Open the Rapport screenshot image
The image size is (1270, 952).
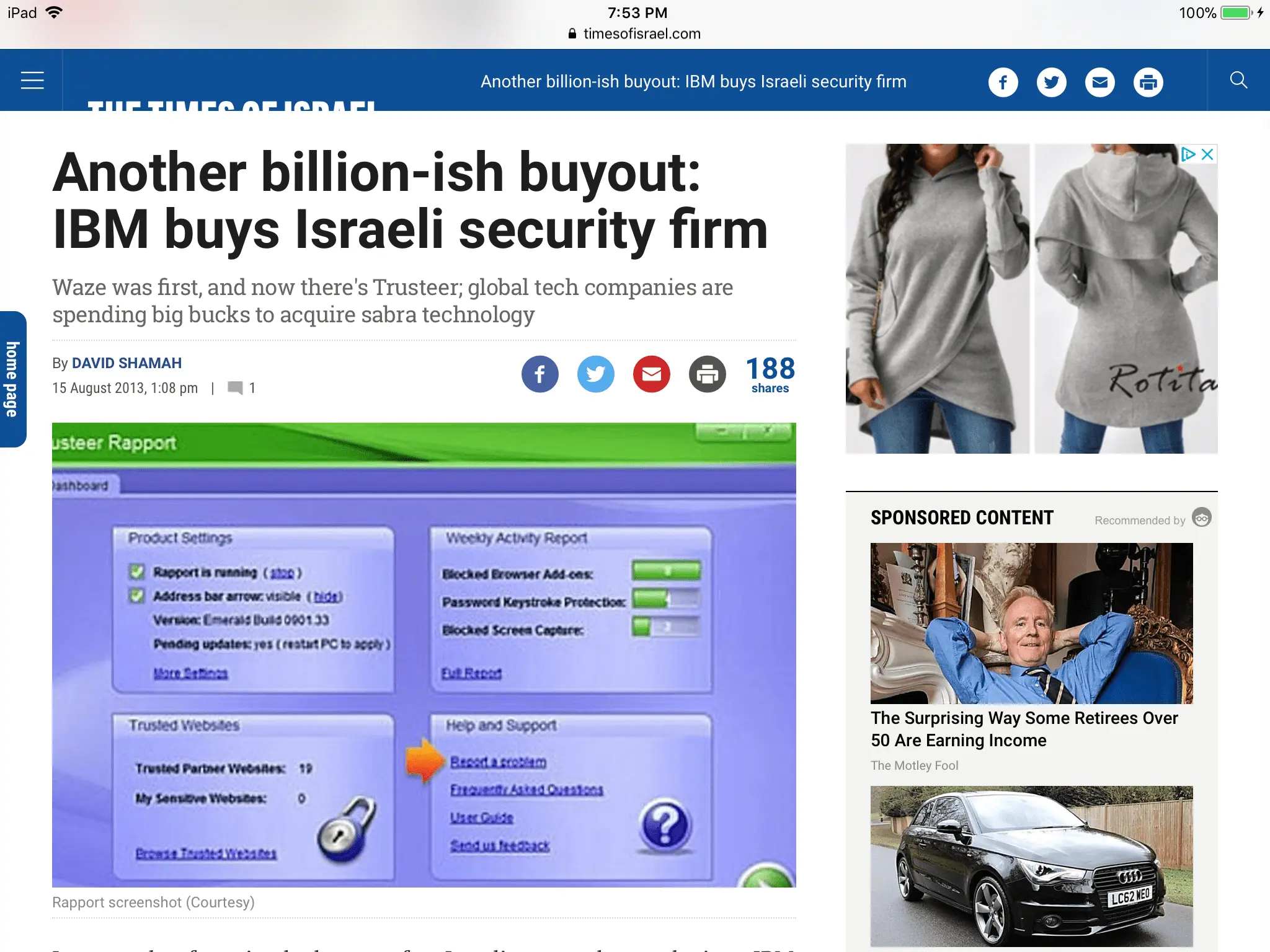[424, 654]
